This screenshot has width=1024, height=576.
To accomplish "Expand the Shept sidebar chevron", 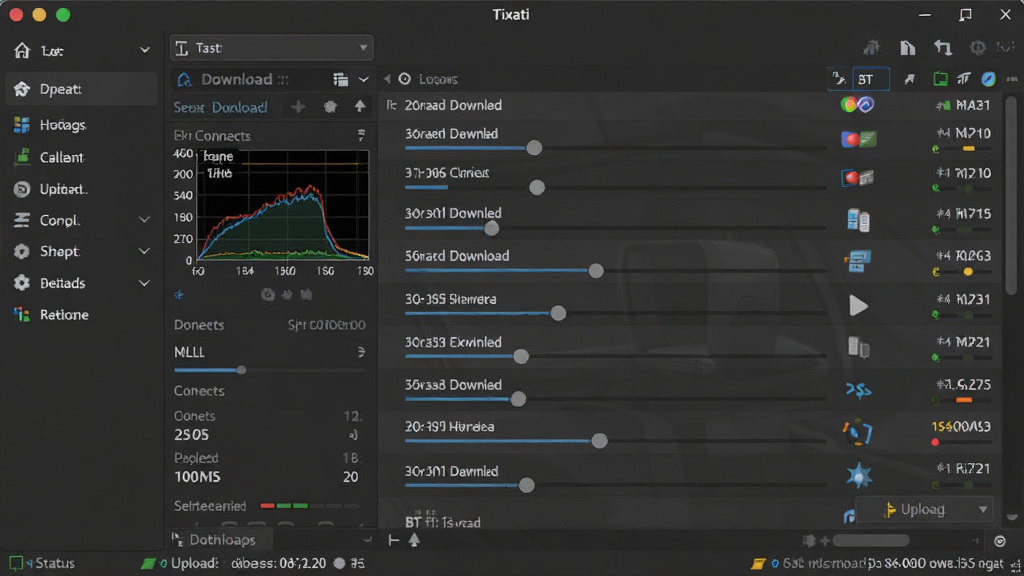I will 144,251.
